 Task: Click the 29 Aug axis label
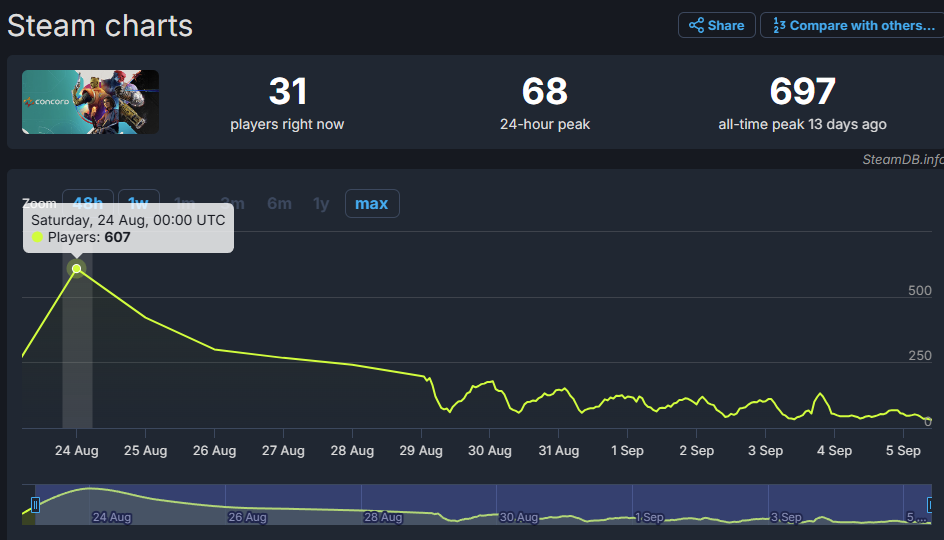[421, 450]
